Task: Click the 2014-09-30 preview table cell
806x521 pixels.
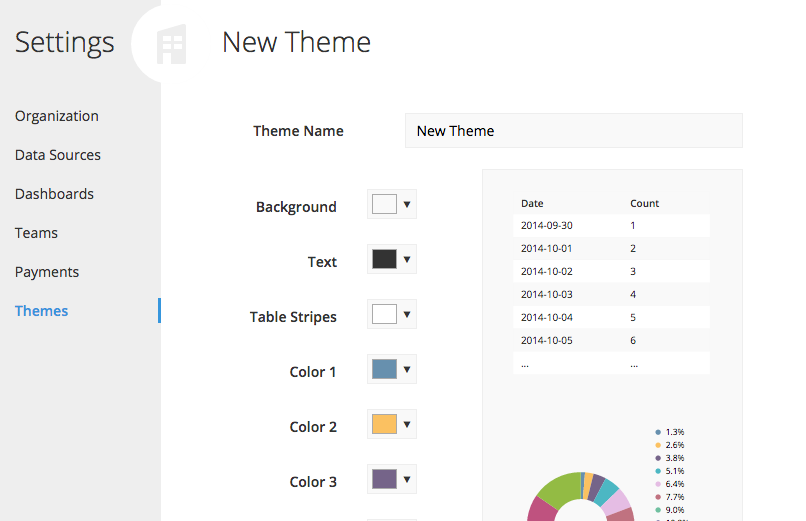Action: pos(546,226)
